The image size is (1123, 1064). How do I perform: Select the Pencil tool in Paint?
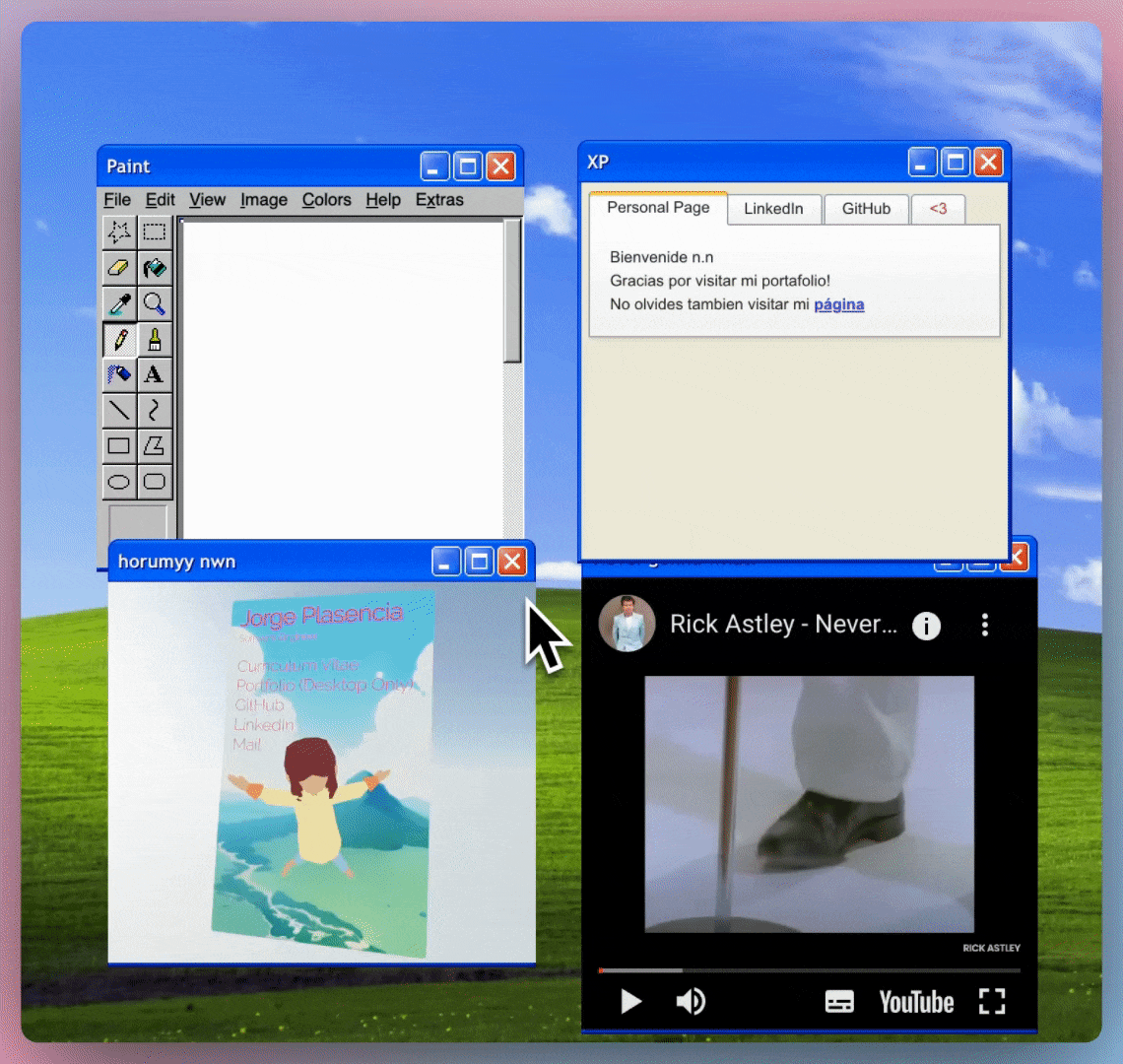118,339
